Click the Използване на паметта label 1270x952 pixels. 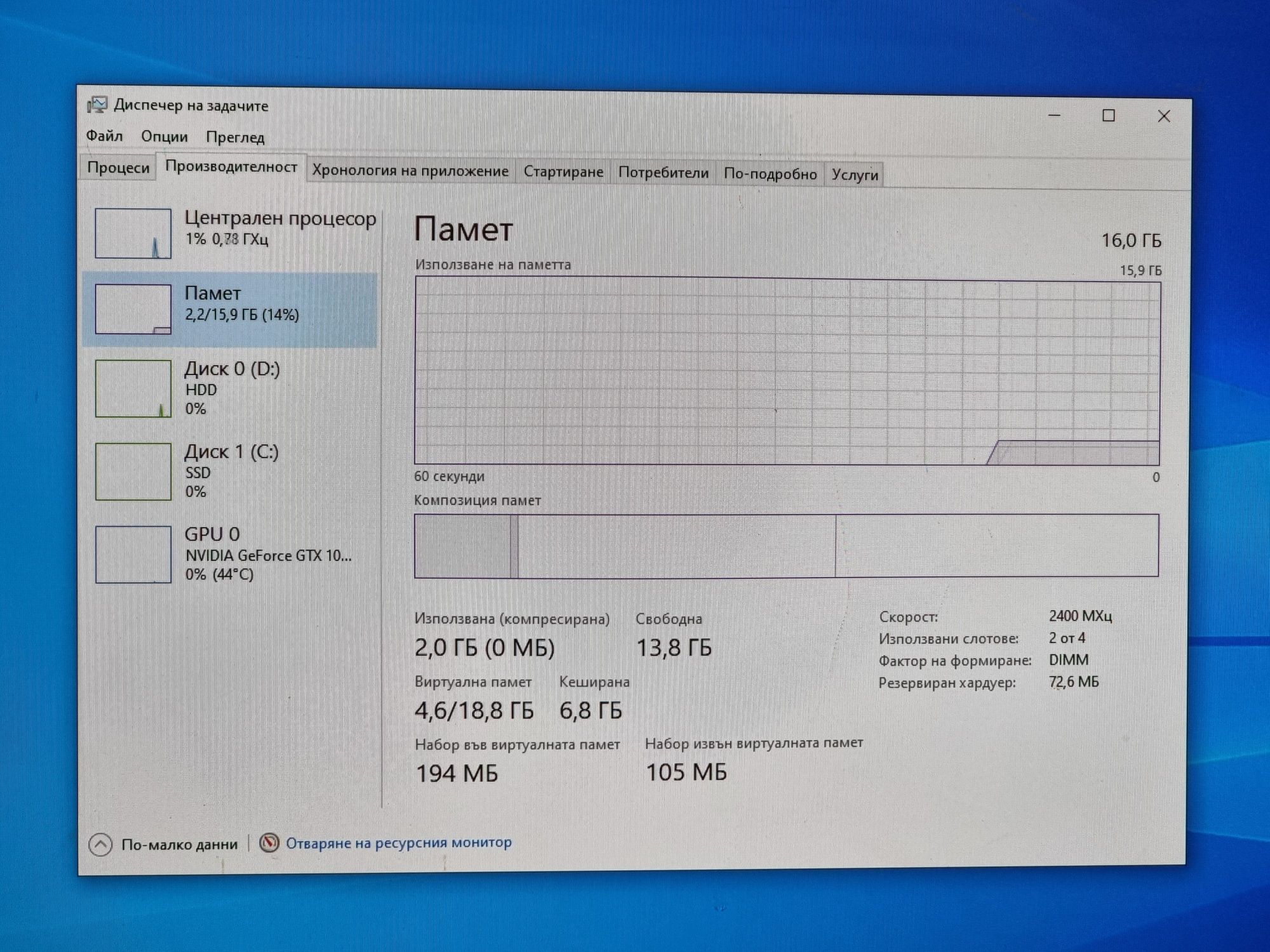coord(493,265)
